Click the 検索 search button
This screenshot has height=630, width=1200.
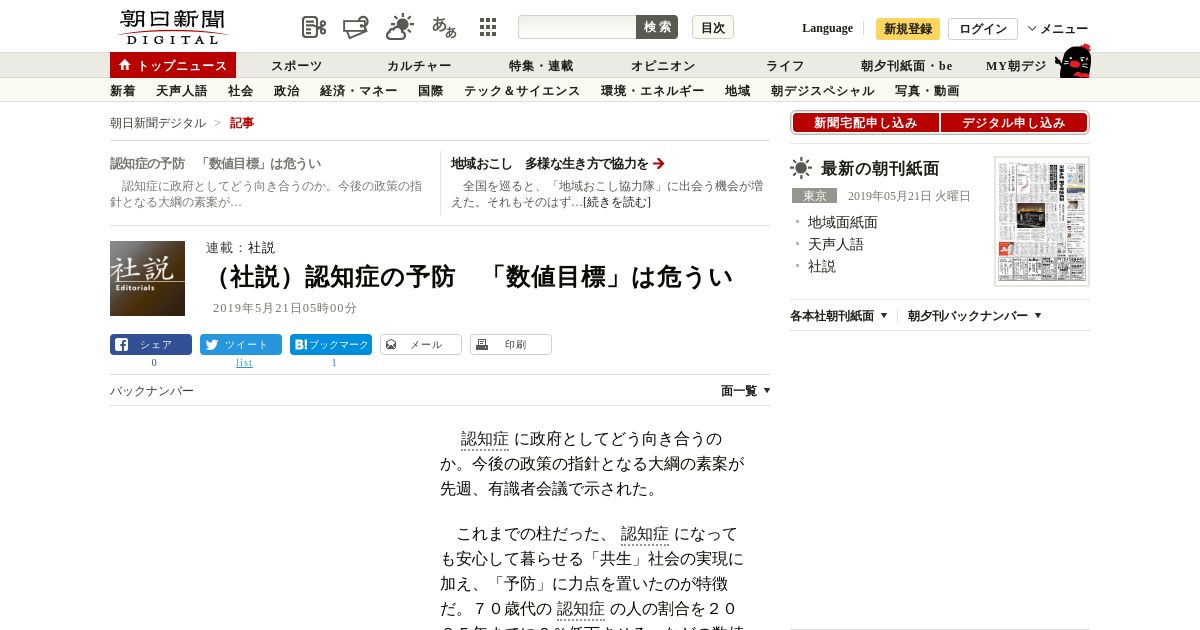click(x=657, y=27)
